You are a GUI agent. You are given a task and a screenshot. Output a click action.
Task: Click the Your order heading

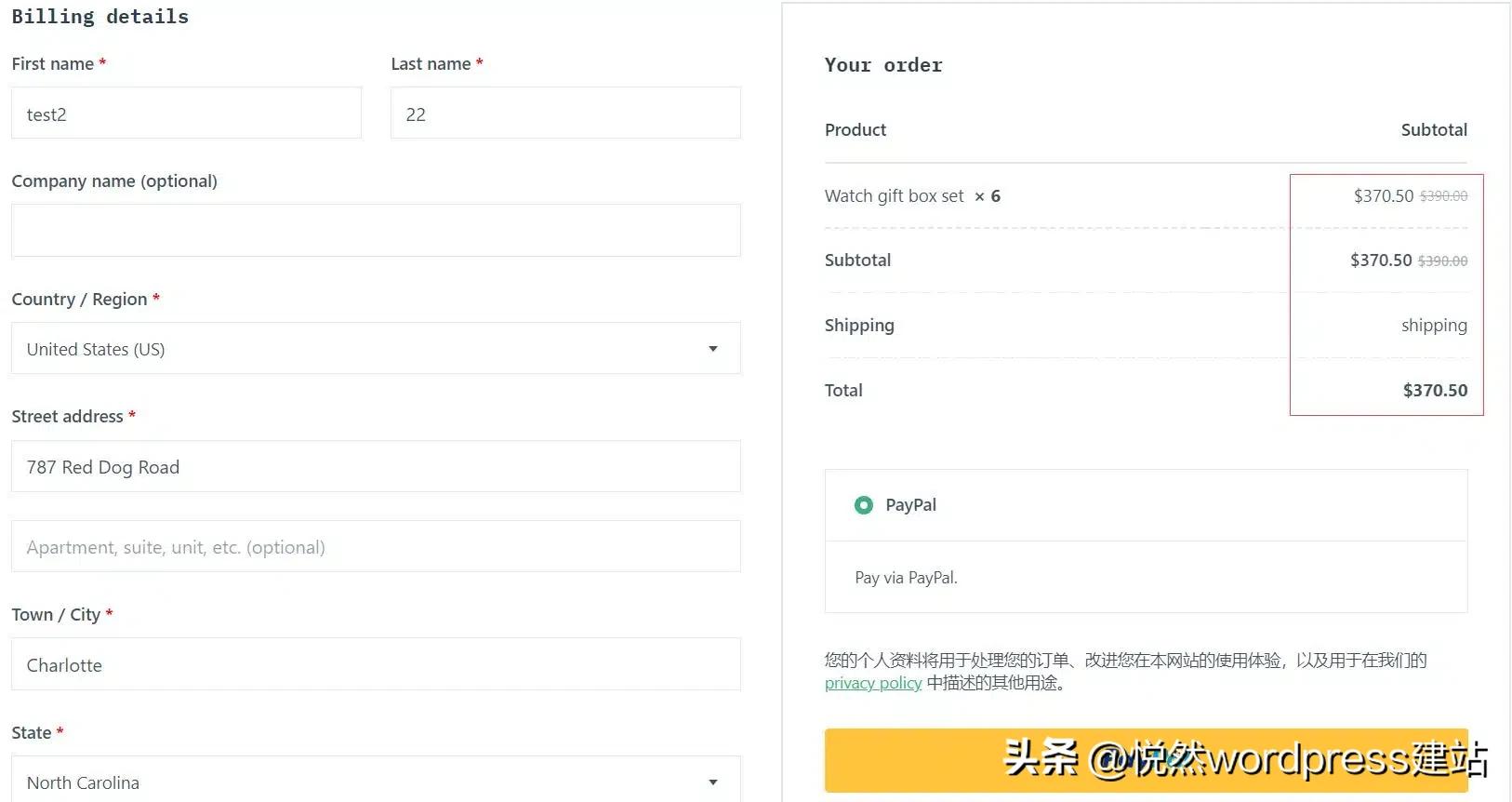coord(882,65)
